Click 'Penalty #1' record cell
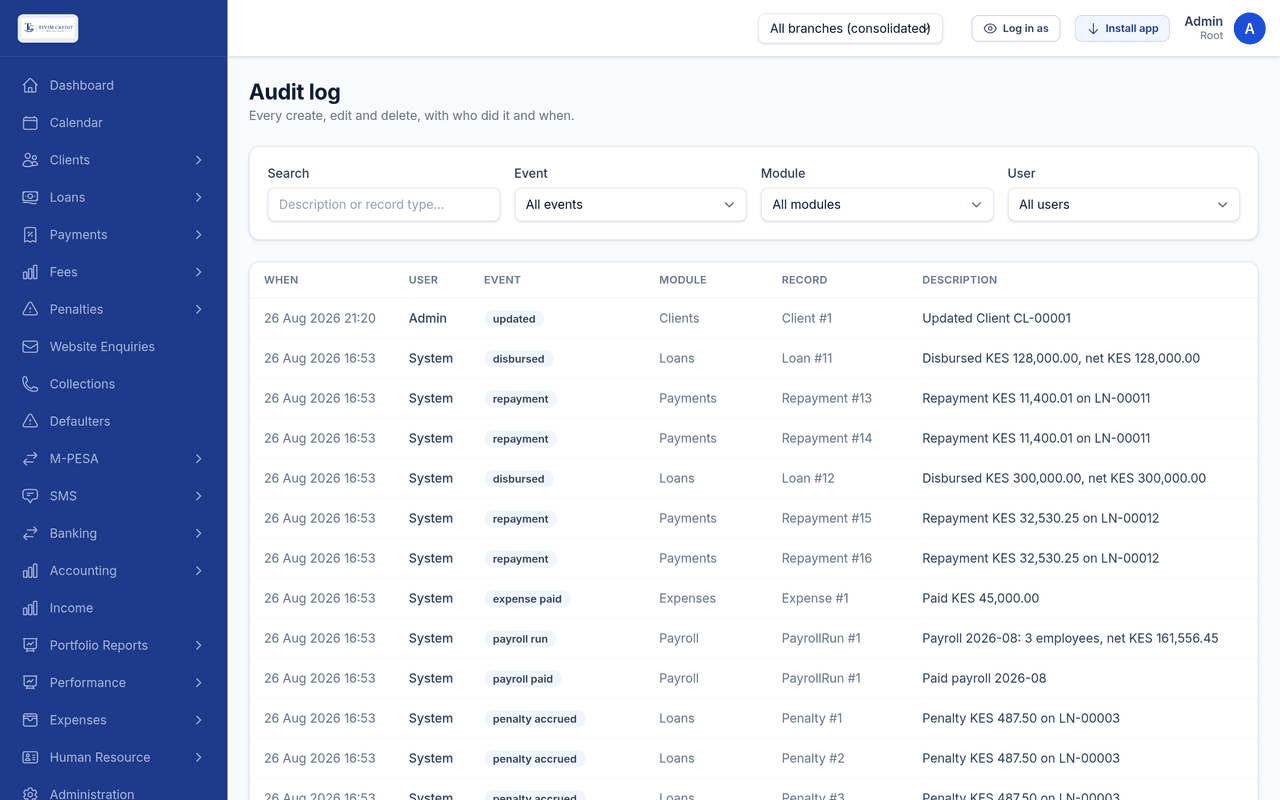1280x800 pixels. pyautogui.click(x=812, y=718)
